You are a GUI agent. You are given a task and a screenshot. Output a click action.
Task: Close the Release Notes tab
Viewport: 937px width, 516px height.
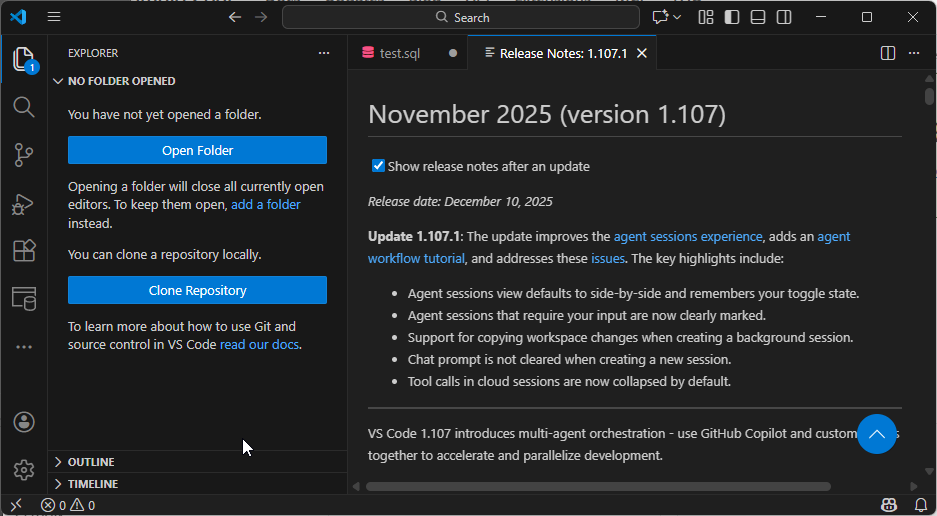pyautogui.click(x=642, y=53)
